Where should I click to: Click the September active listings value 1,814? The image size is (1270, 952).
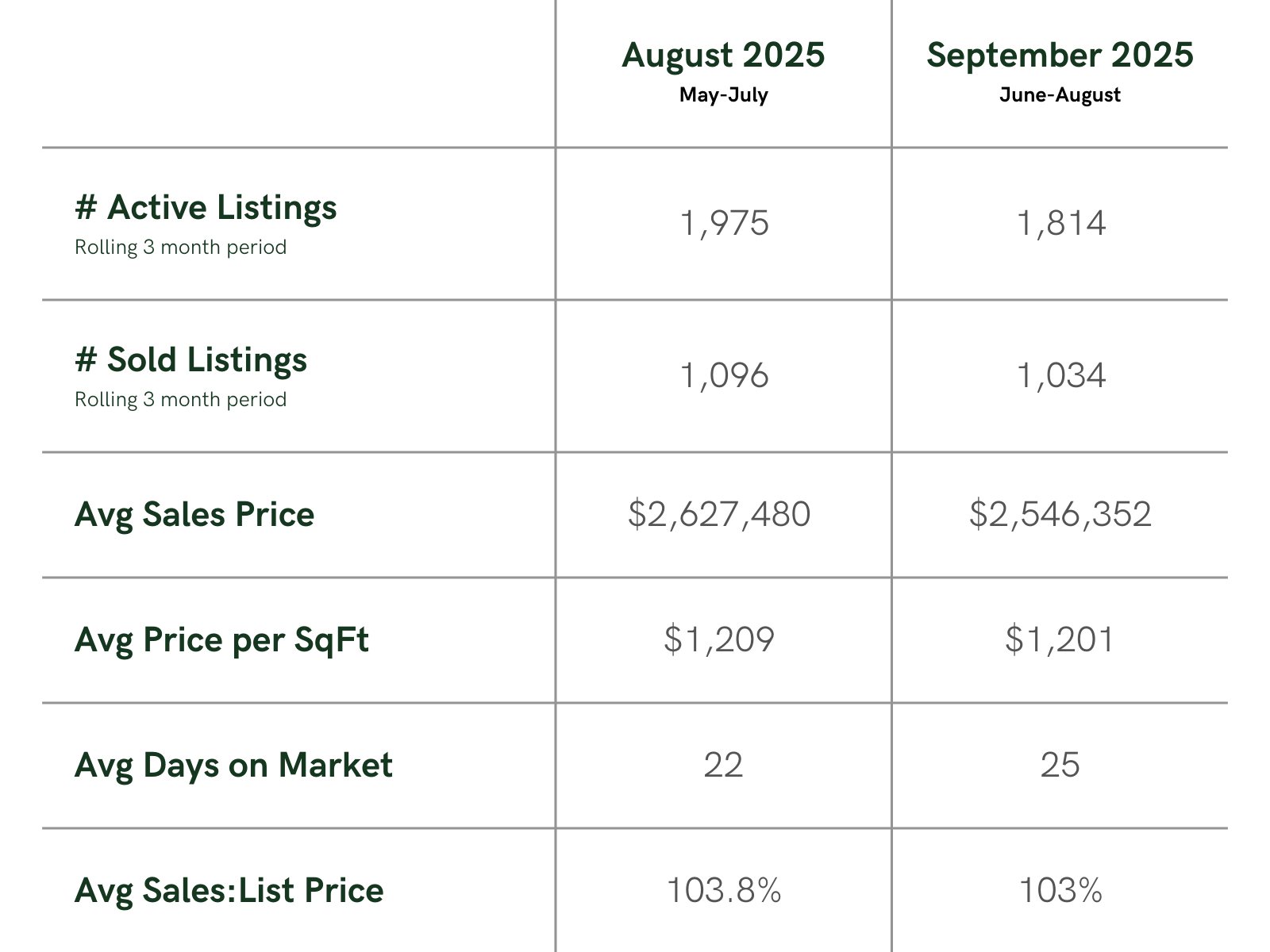[x=1060, y=224]
